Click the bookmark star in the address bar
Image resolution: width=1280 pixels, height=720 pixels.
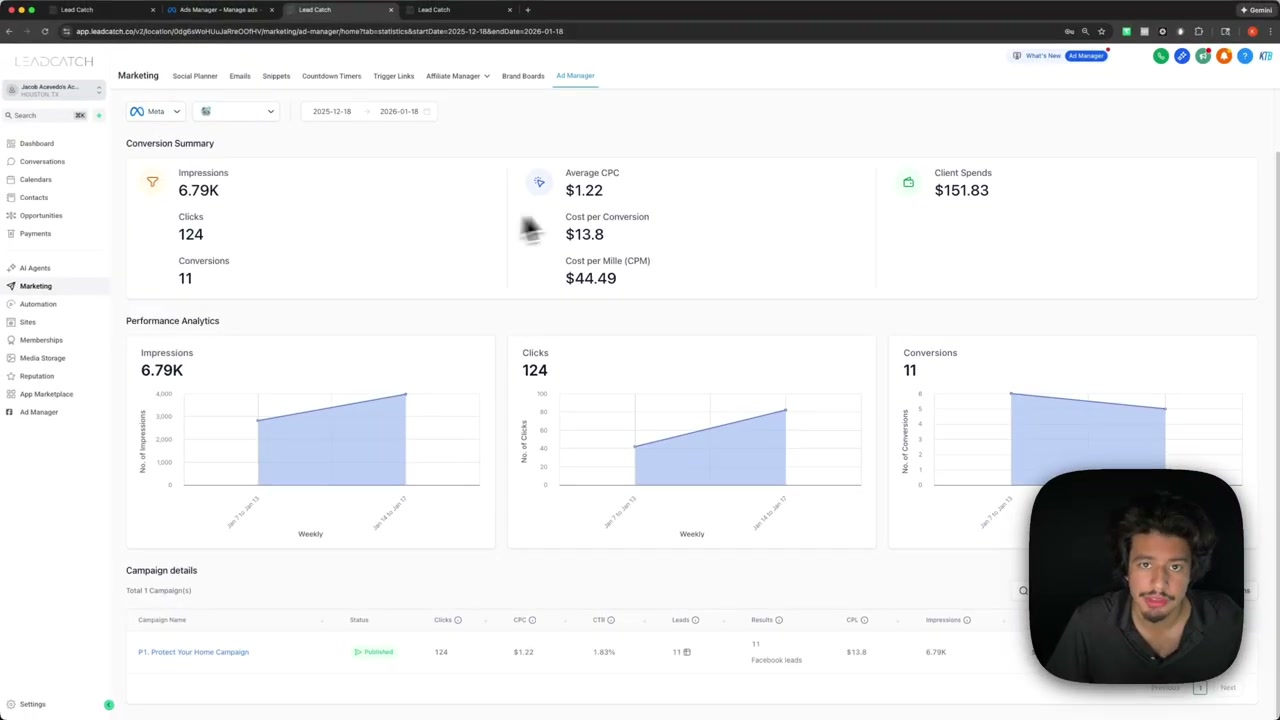tap(1101, 31)
